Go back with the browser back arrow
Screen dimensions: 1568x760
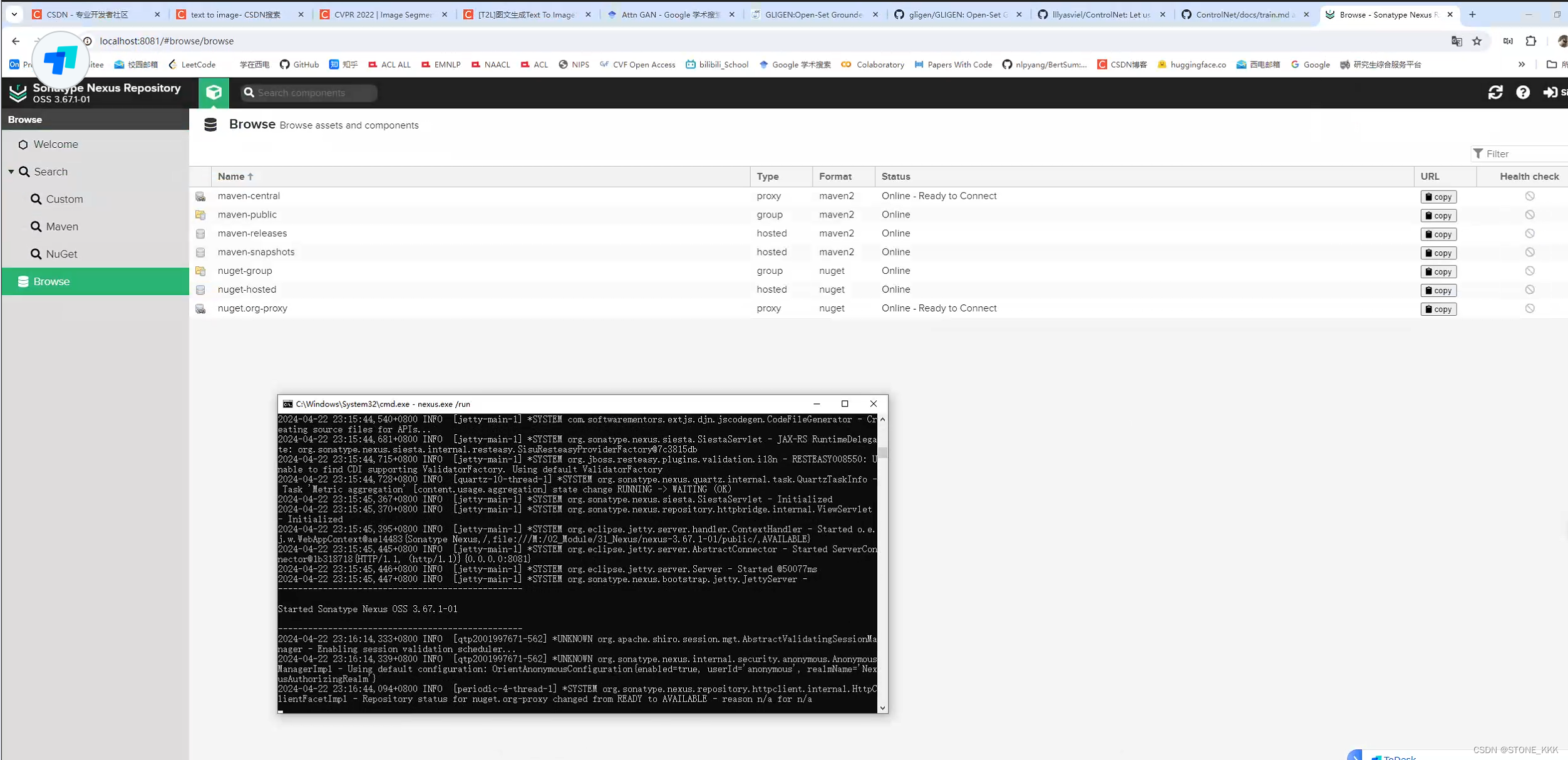(16, 41)
